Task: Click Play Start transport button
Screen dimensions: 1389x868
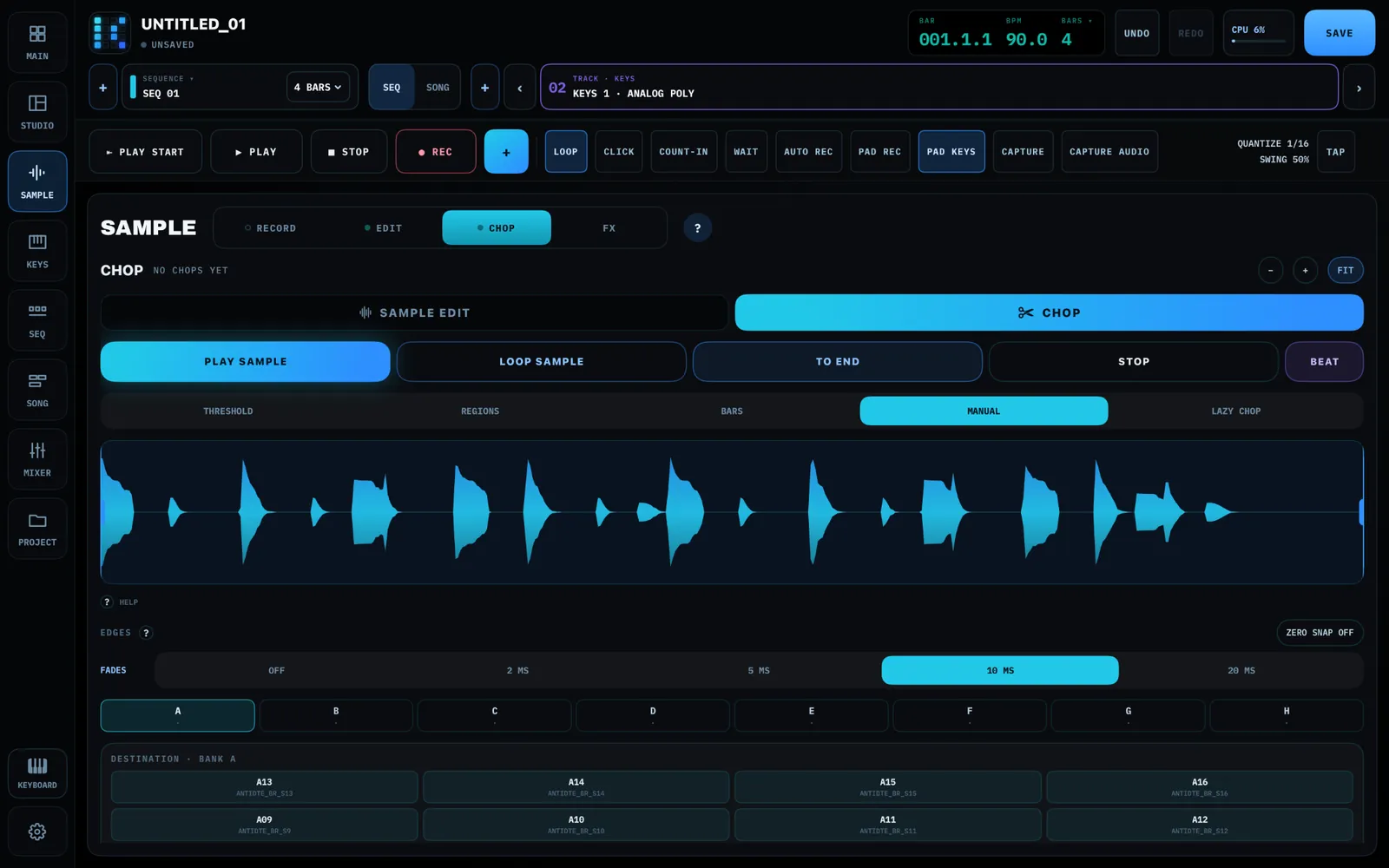Action: [x=146, y=152]
